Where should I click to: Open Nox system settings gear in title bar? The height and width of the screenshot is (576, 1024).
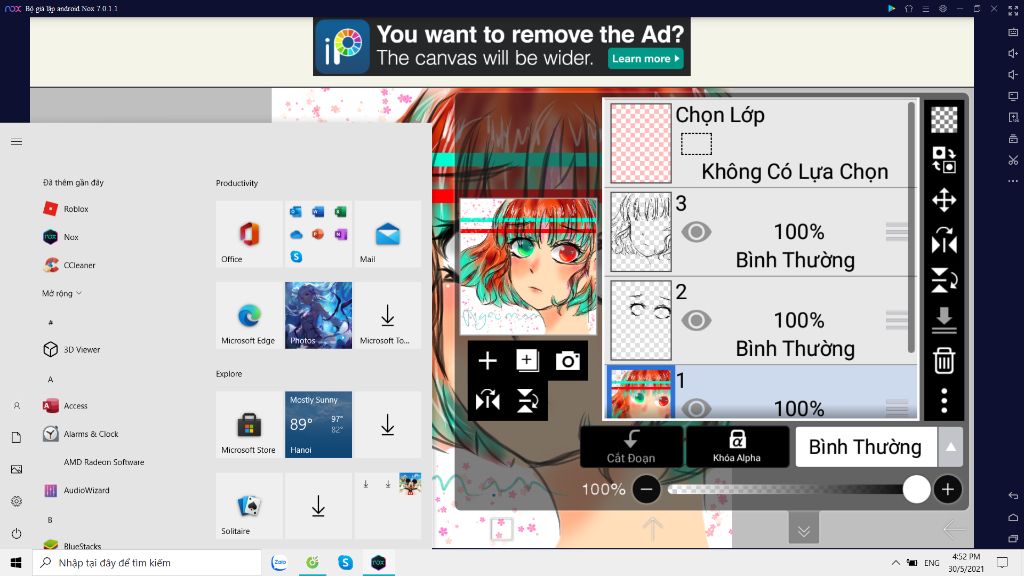coord(942,8)
